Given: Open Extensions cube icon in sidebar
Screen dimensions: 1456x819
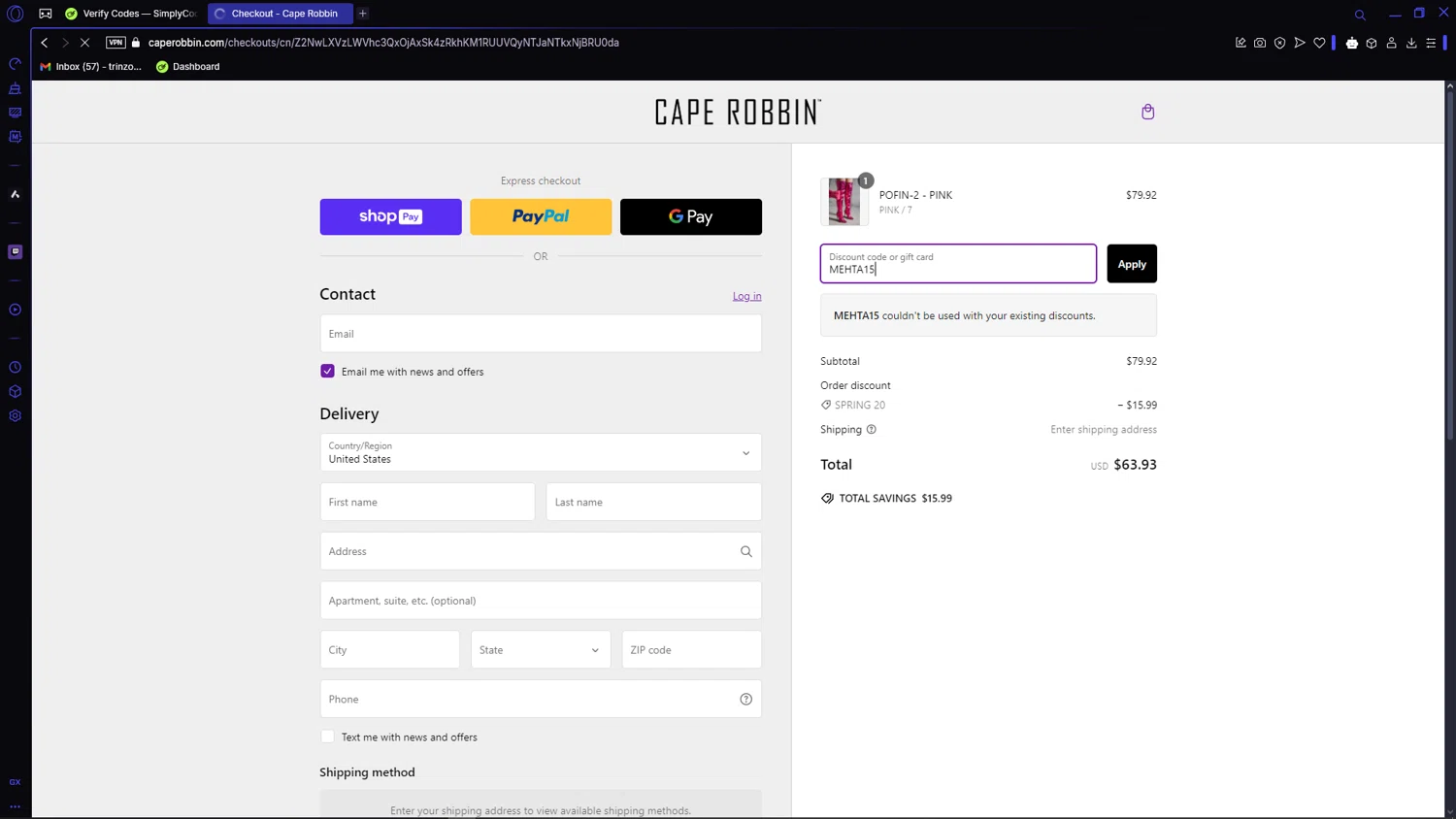Looking at the screenshot, I should point(15,391).
